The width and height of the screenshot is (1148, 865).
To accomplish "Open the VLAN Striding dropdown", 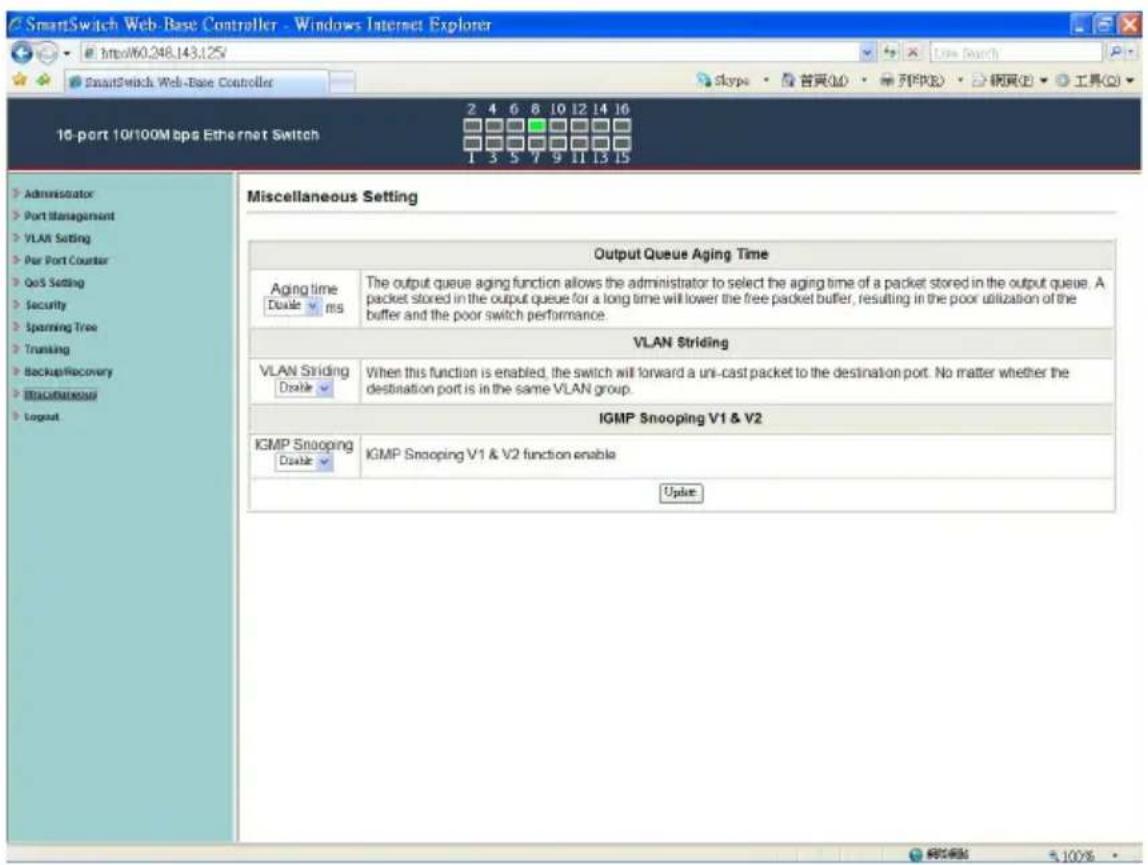I will pyautogui.click(x=305, y=388).
